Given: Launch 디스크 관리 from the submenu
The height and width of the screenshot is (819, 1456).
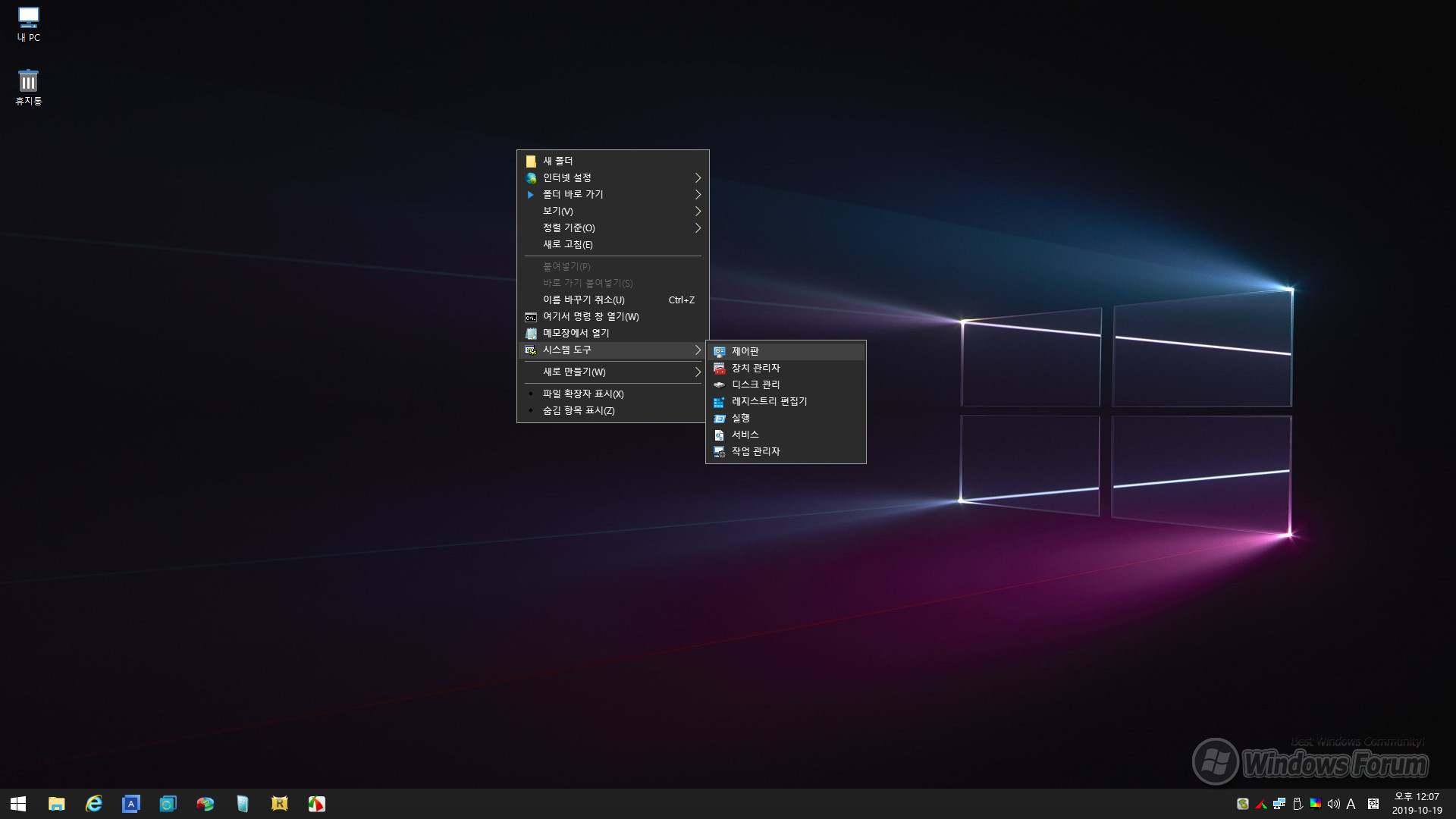Looking at the screenshot, I should (786, 384).
